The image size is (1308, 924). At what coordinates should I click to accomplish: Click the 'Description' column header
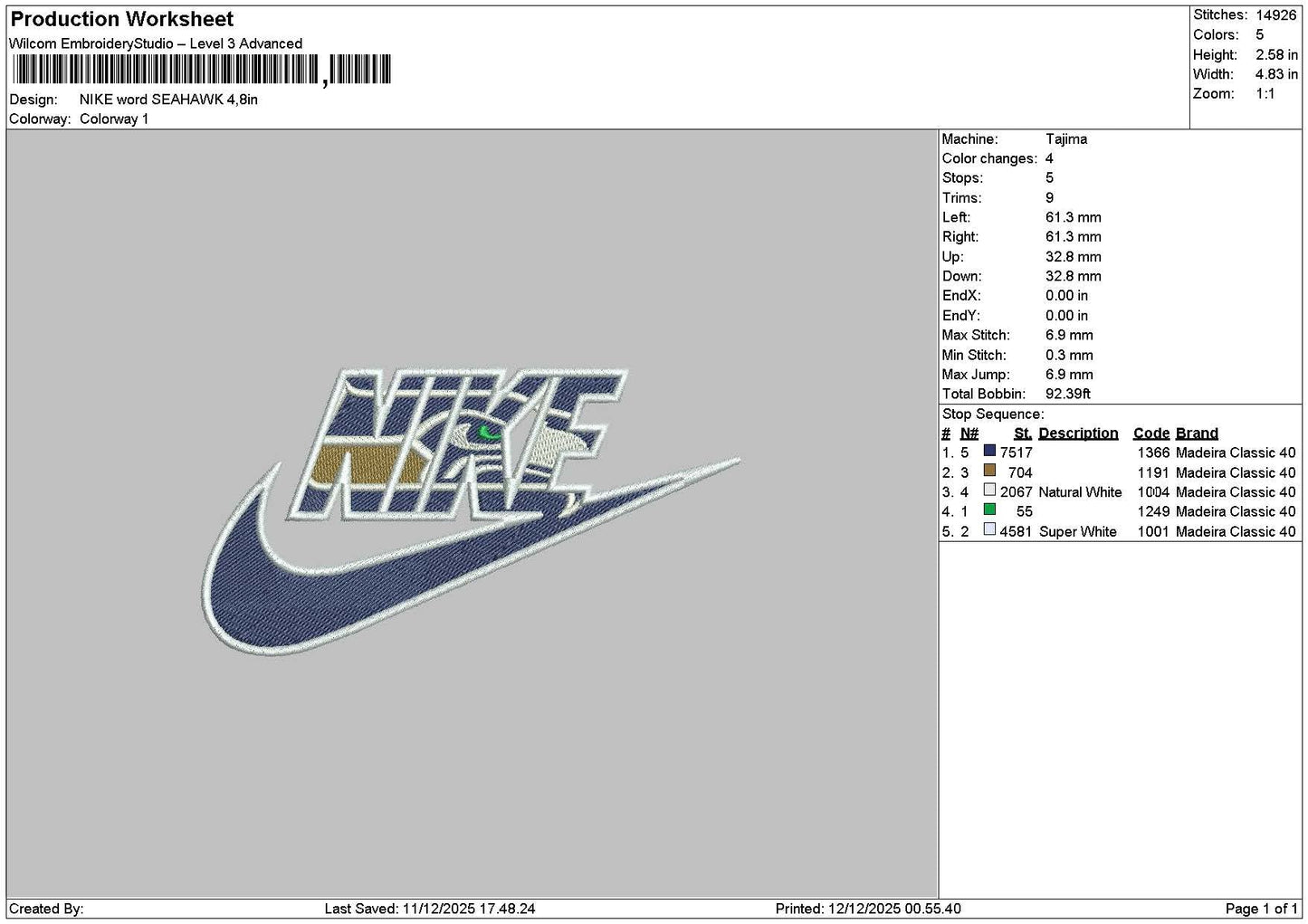pos(1078,433)
